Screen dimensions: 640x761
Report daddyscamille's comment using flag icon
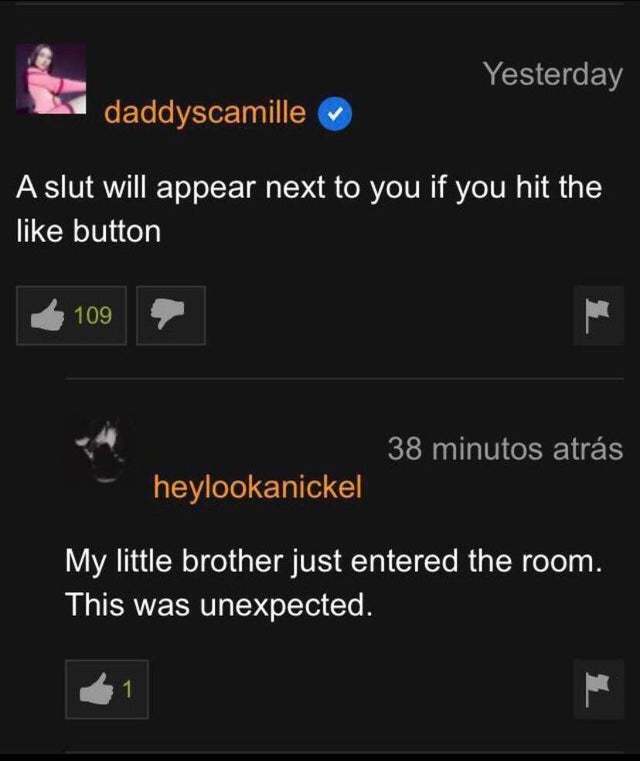(598, 315)
